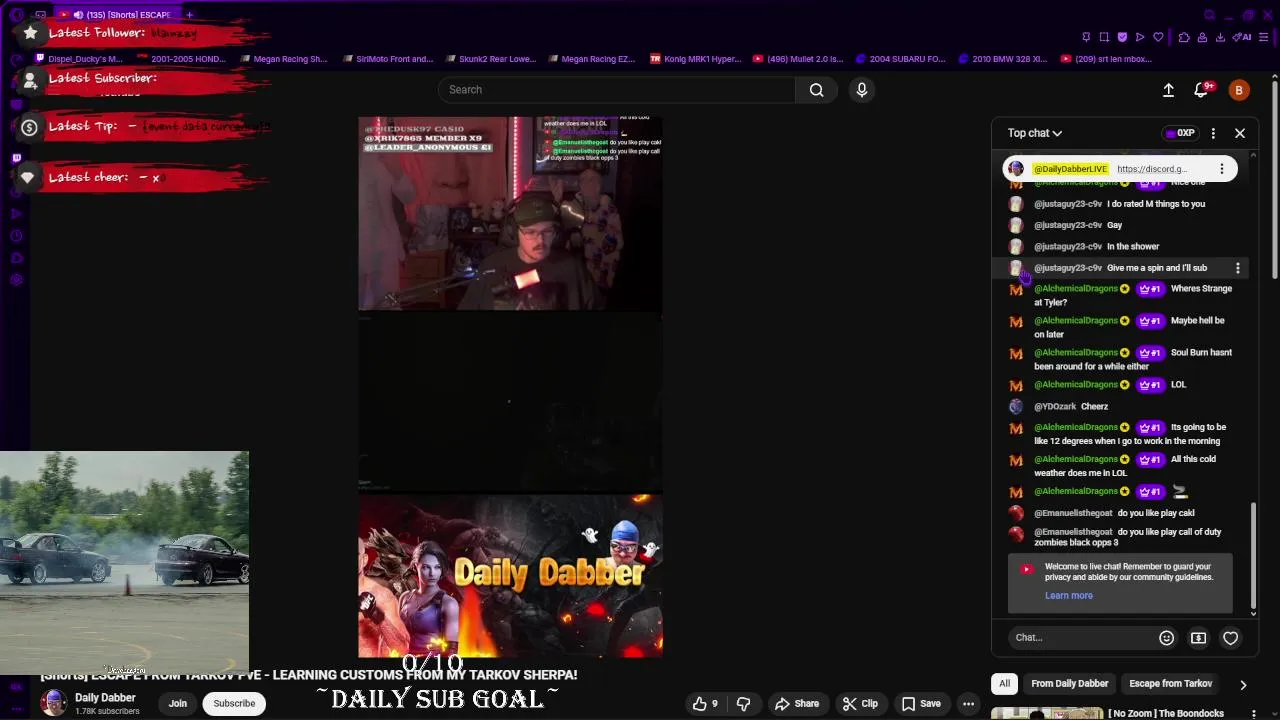Like the video with thumbs up
This screenshot has height=720, width=1280.
click(x=705, y=704)
